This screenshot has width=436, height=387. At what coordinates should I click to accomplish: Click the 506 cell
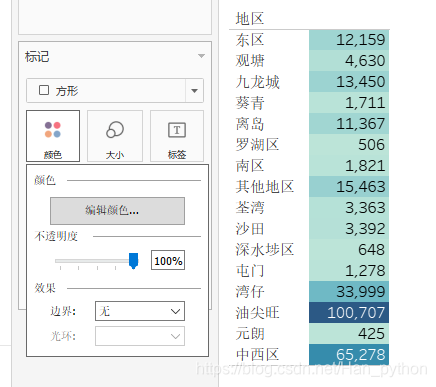click(x=349, y=145)
